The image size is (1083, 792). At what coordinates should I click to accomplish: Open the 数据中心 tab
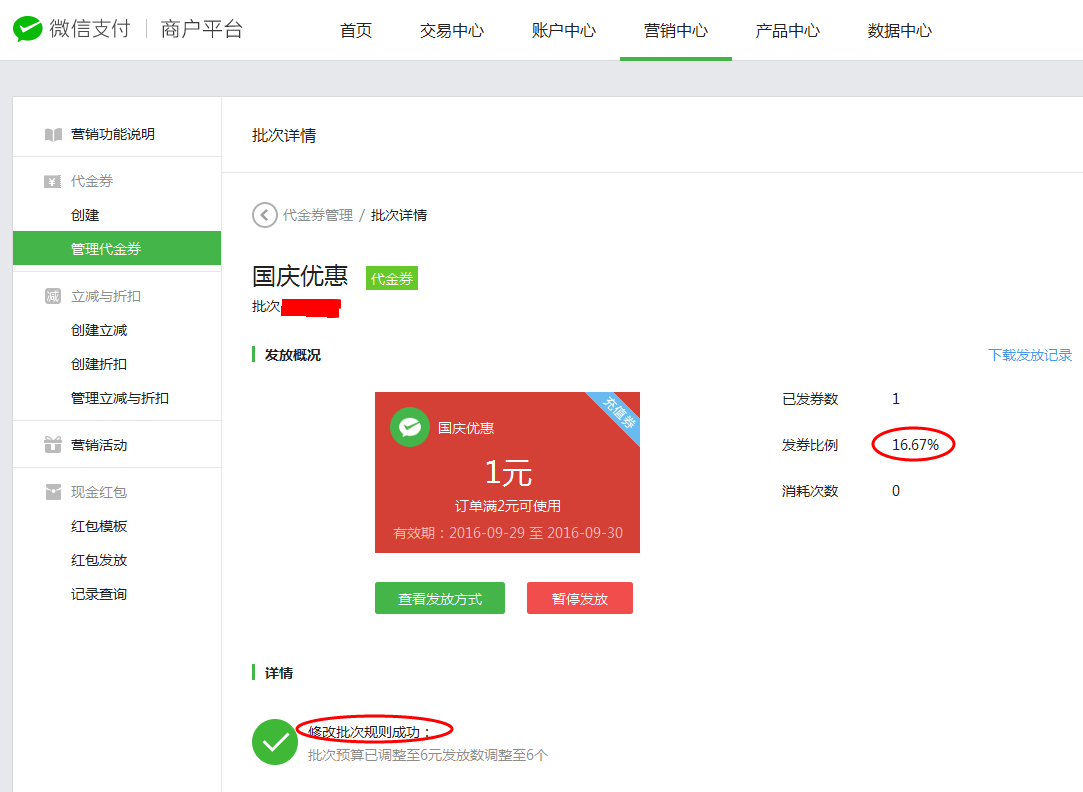point(899,30)
